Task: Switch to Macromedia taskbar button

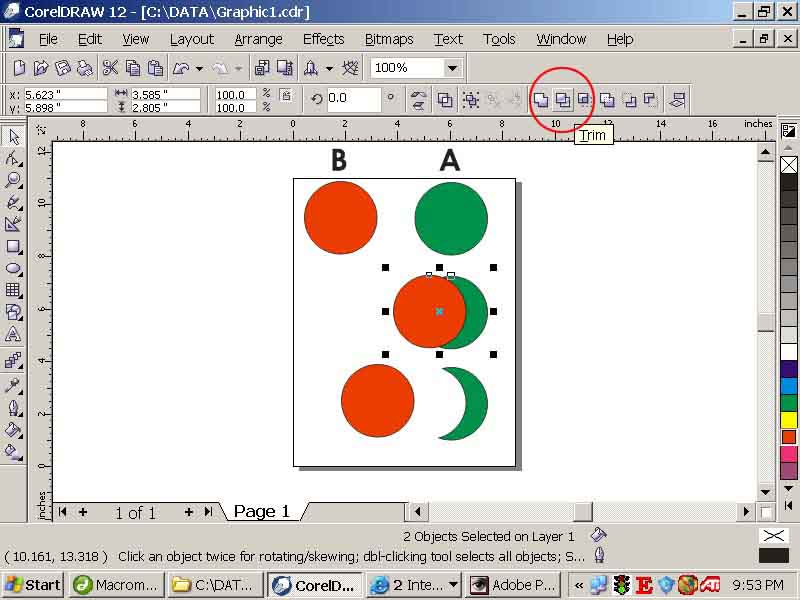Action: pos(118,585)
